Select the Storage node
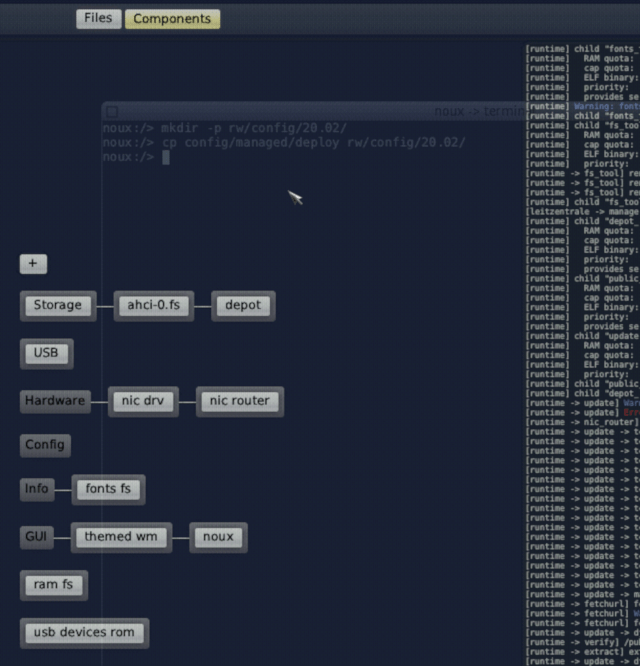The image size is (640, 666). (x=57, y=306)
